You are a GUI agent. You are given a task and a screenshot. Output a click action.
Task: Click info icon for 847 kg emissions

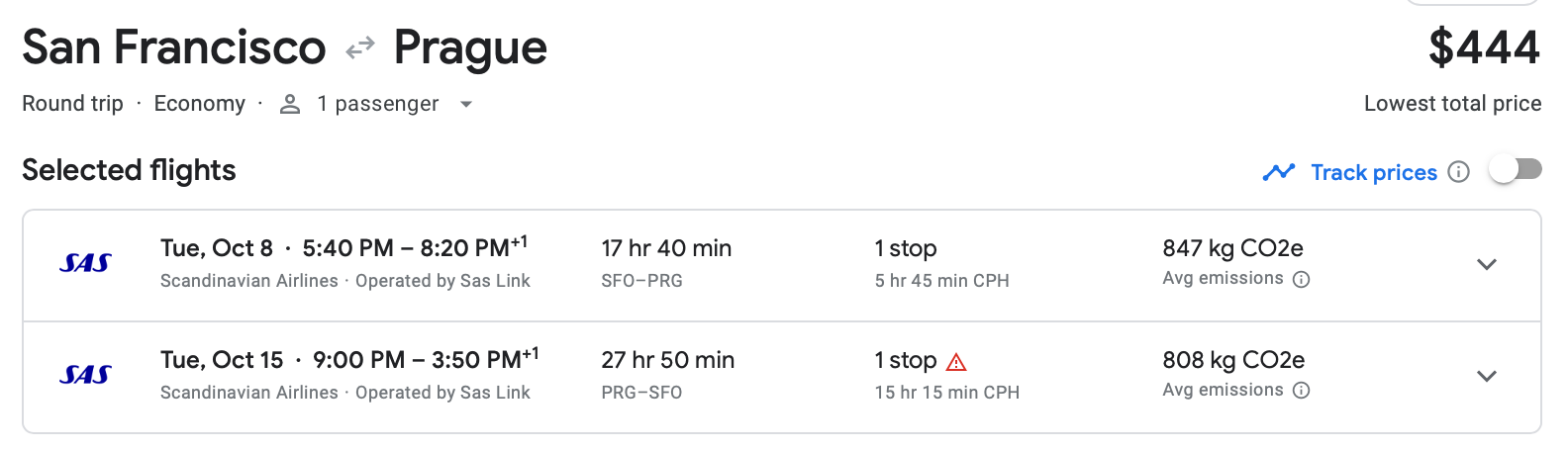(1302, 280)
